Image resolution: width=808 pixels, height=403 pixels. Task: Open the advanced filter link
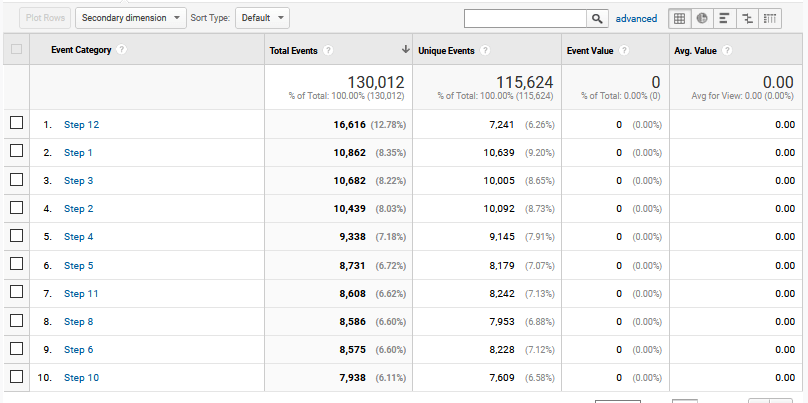[636, 18]
